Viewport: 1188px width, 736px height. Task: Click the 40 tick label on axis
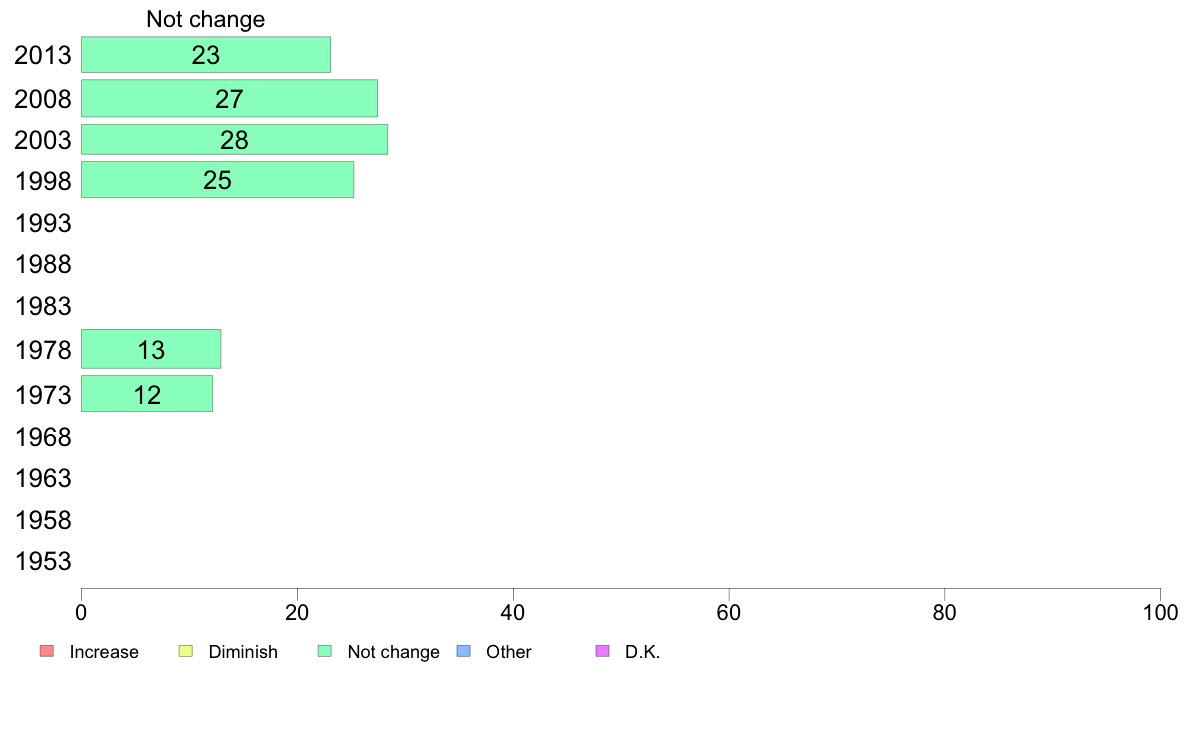pyautogui.click(x=513, y=612)
